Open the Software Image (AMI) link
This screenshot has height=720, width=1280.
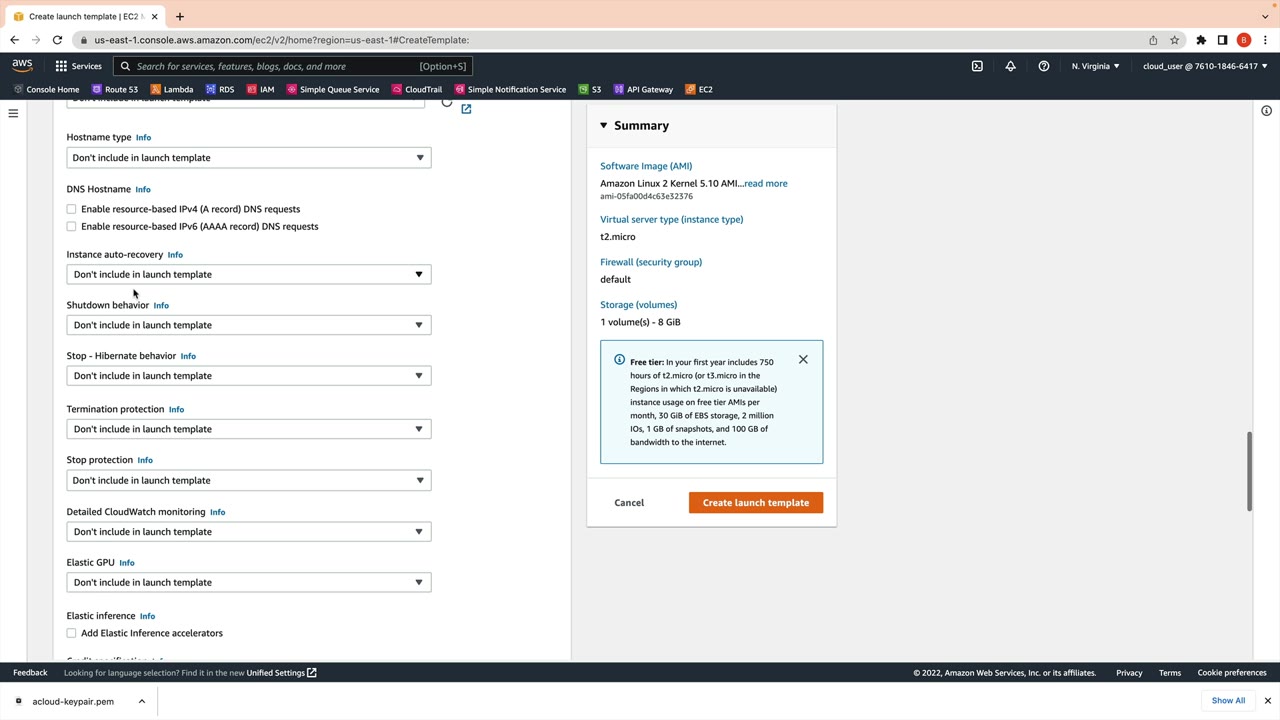click(x=646, y=166)
